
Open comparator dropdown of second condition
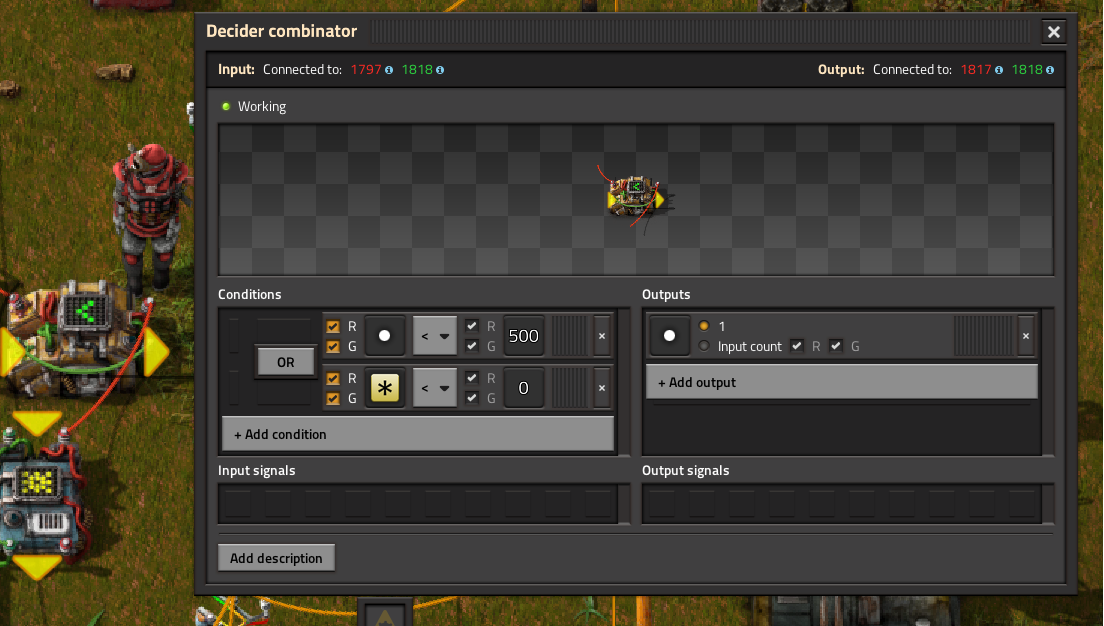point(435,388)
